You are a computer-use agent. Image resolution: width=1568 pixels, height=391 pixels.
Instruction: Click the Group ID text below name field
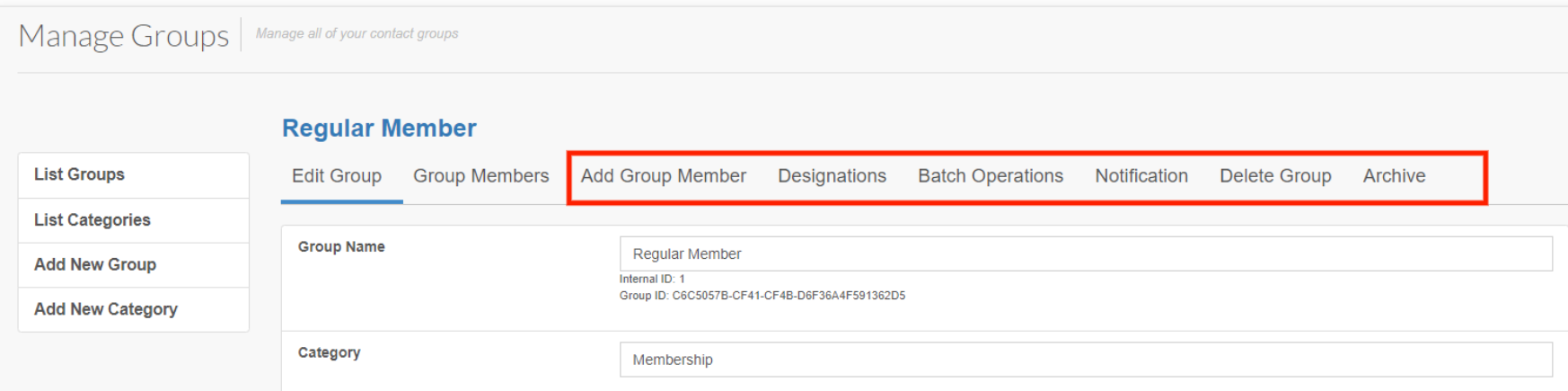click(762, 296)
